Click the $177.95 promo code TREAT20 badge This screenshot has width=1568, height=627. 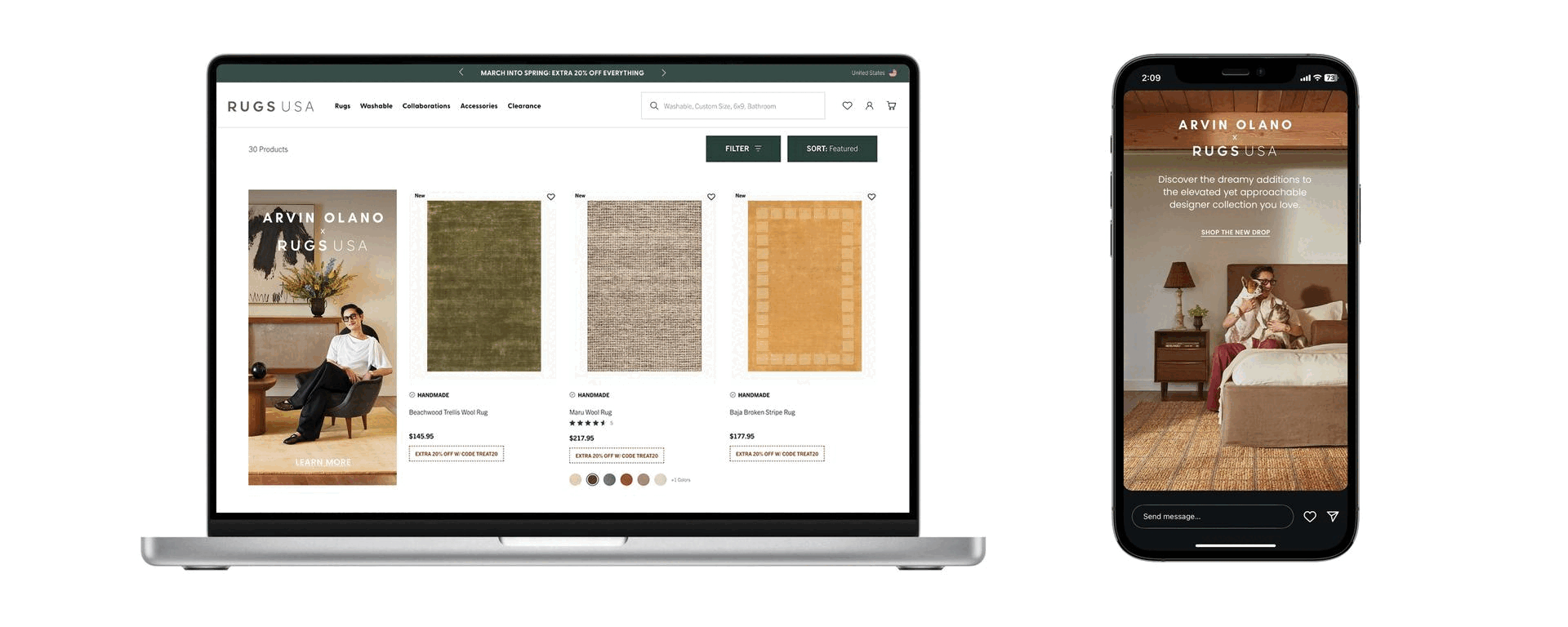(x=777, y=454)
